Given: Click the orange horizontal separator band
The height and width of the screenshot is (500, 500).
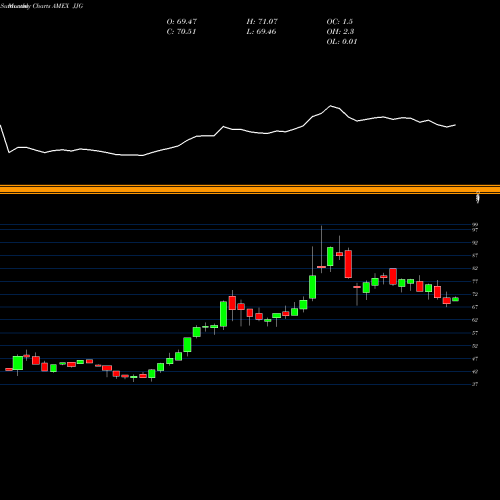Looking at the screenshot, I should pos(250,189).
